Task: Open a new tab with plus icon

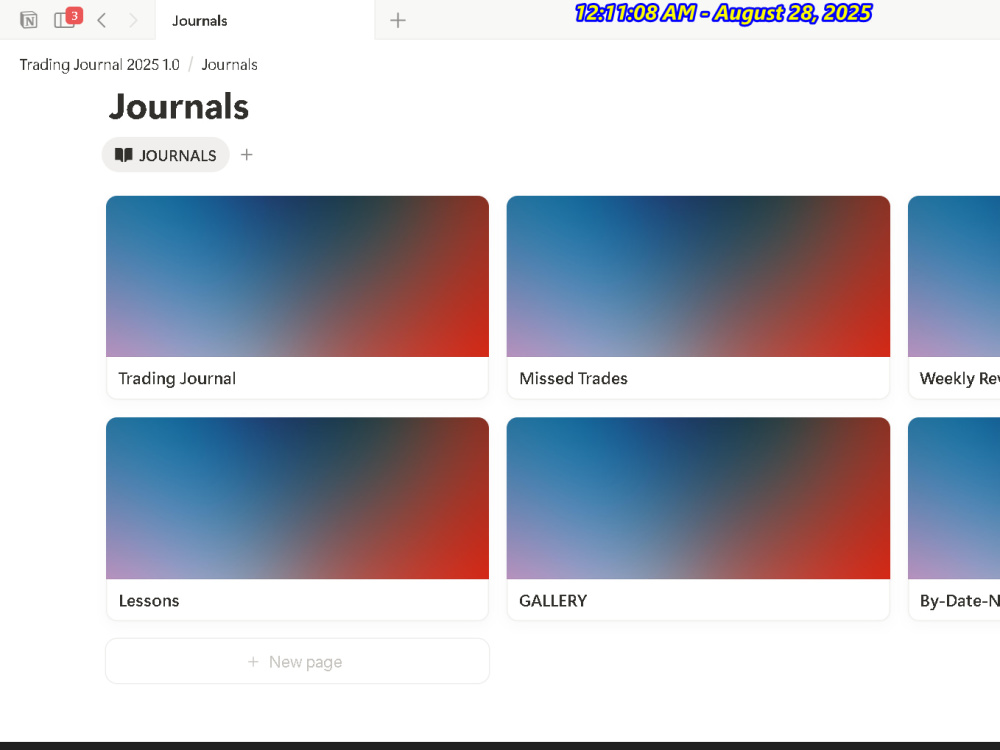Action: point(397,20)
